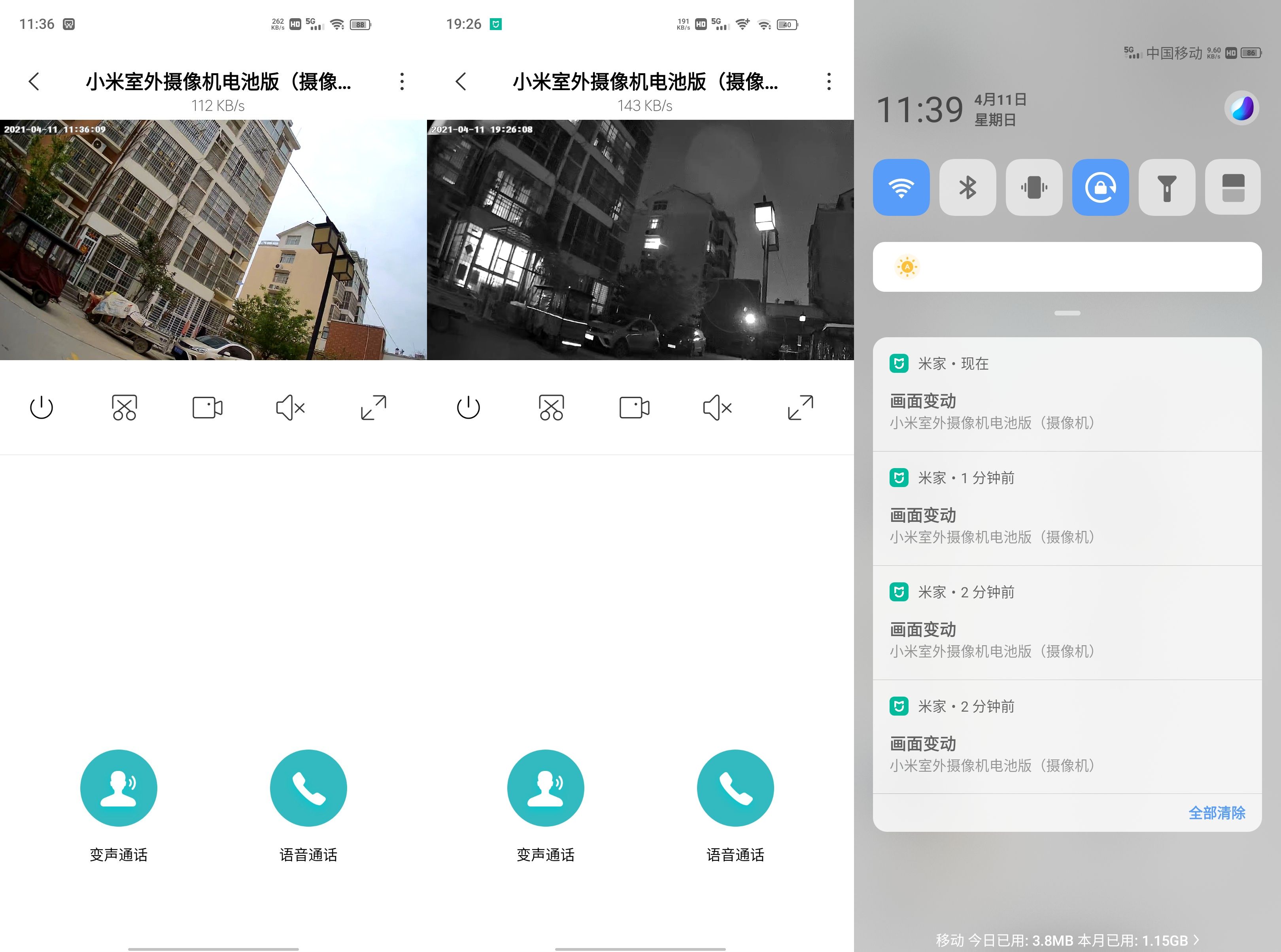The width and height of the screenshot is (1281, 952).
Task: Enter fullscreen in the 19:26 screen
Action: [800, 408]
